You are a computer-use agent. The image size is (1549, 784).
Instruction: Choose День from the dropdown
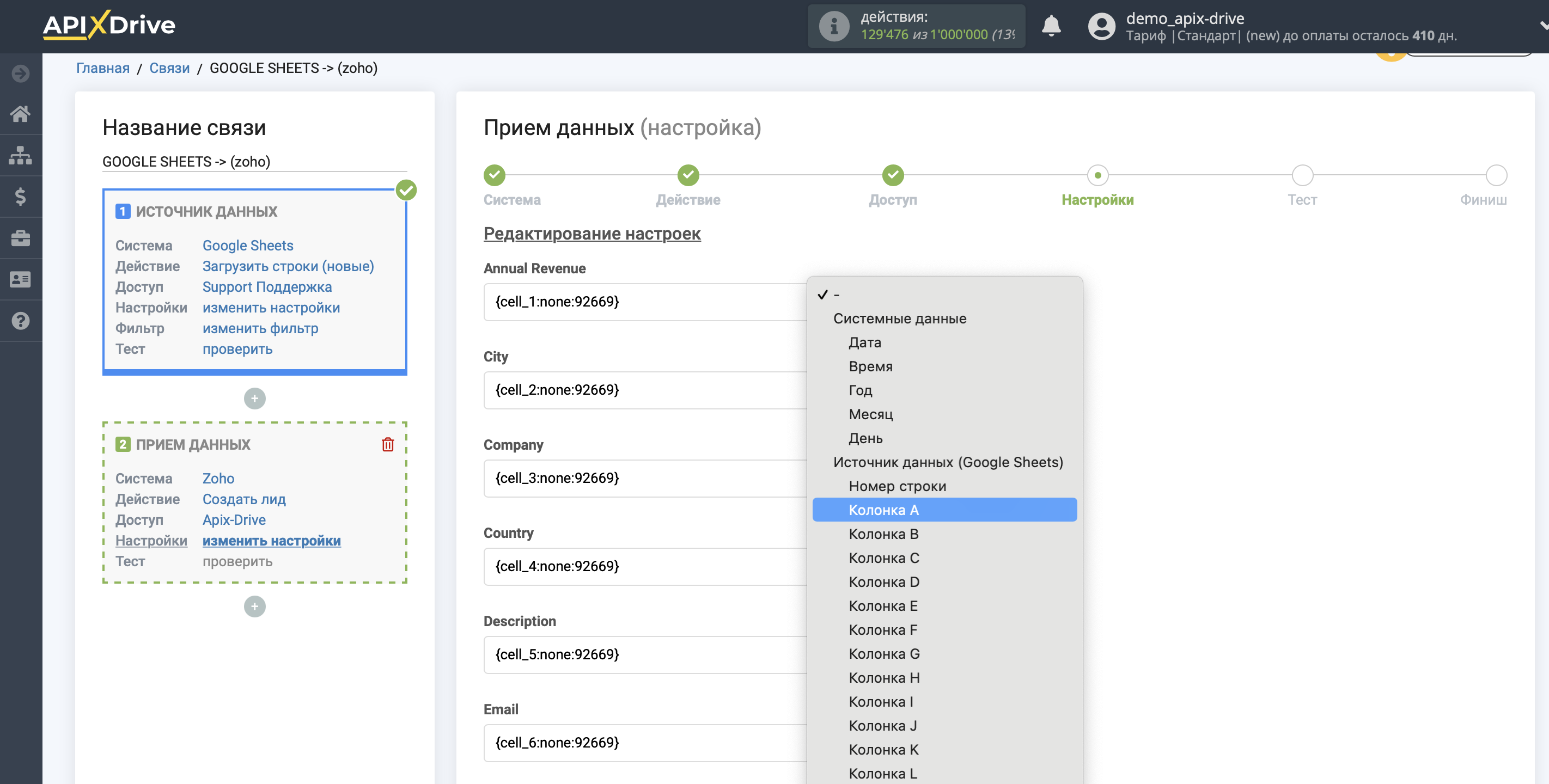[x=944, y=438]
